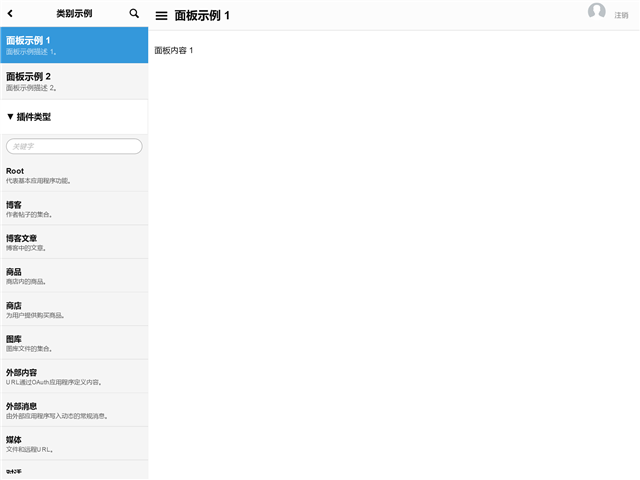Select 面板示例 1 in the sidebar

click(x=74, y=45)
